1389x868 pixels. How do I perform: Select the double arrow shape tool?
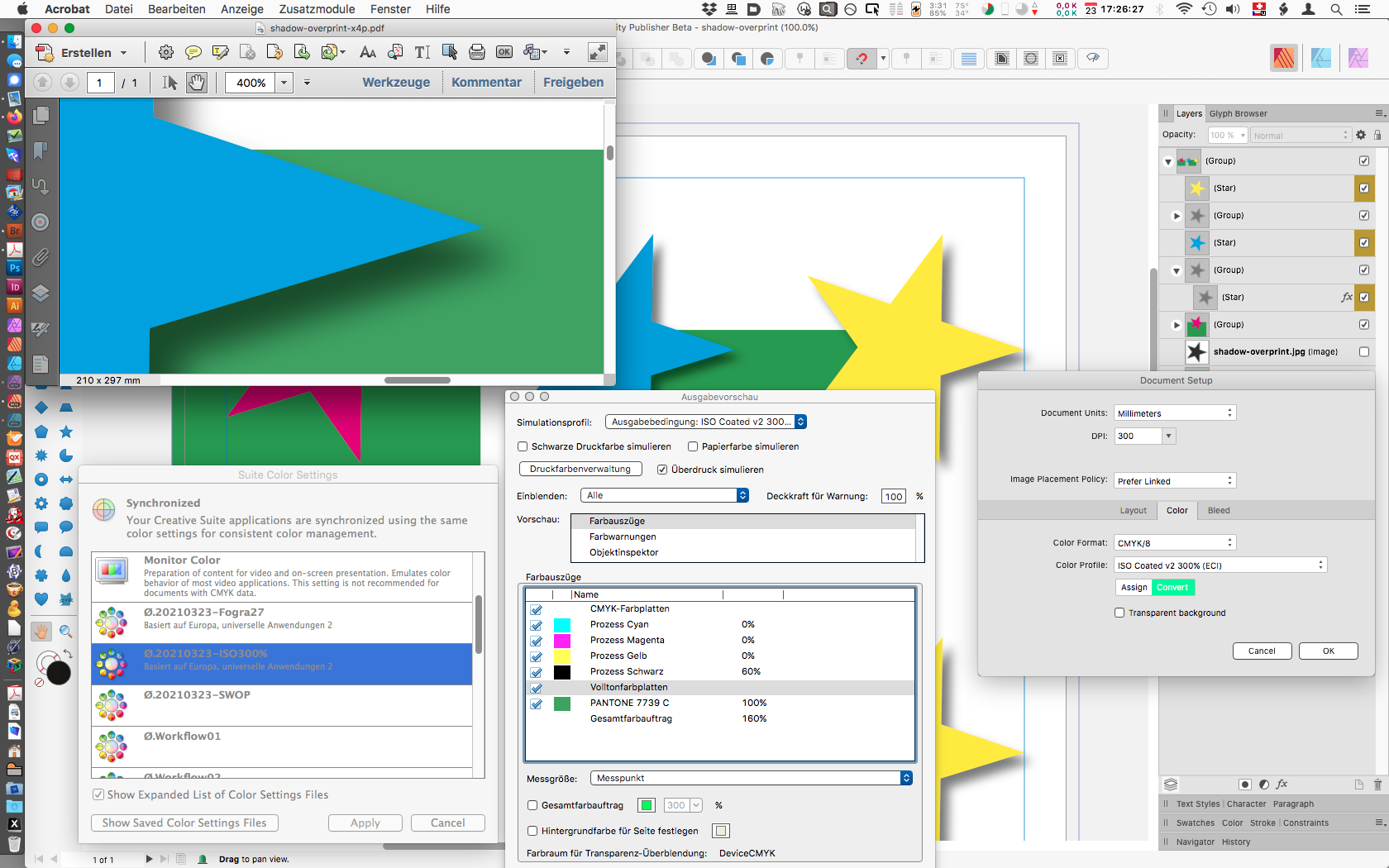pos(66,479)
